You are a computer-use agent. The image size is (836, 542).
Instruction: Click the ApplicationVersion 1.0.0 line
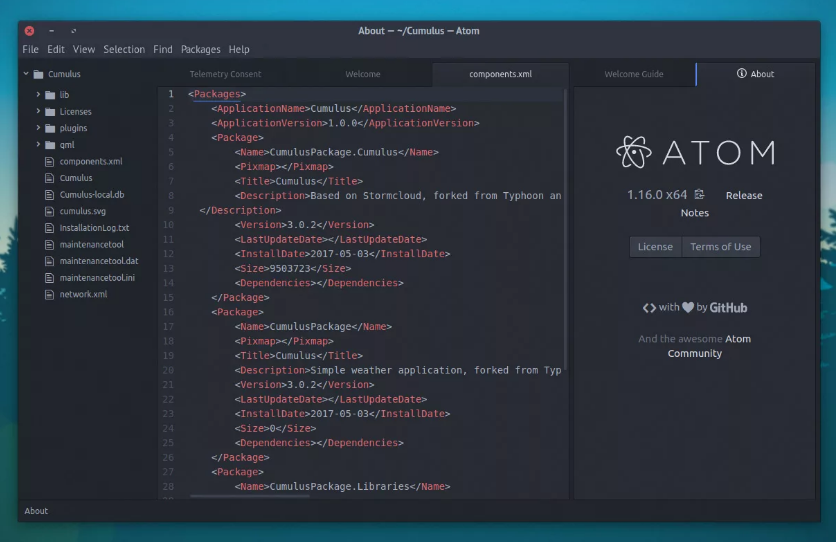[345, 123]
